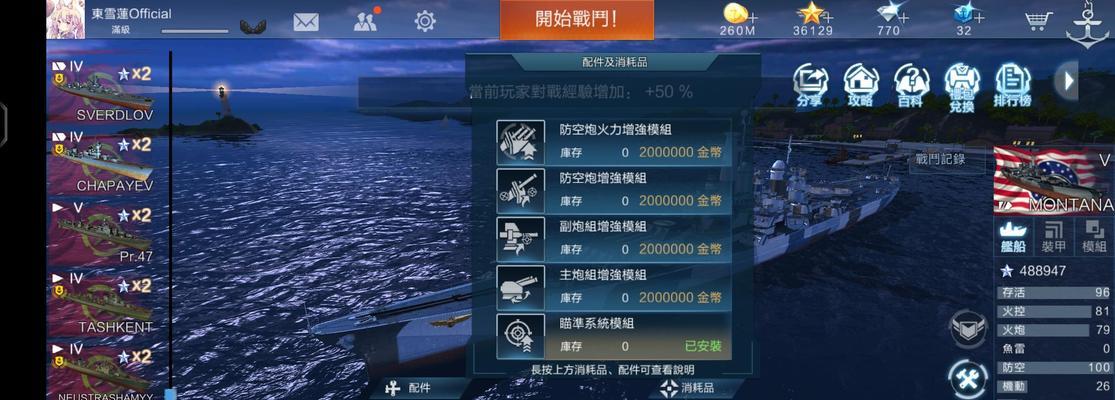Select 消耗品 consumables tab at bottom
The height and width of the screenshot is (400, 1115).
[687, 389]
